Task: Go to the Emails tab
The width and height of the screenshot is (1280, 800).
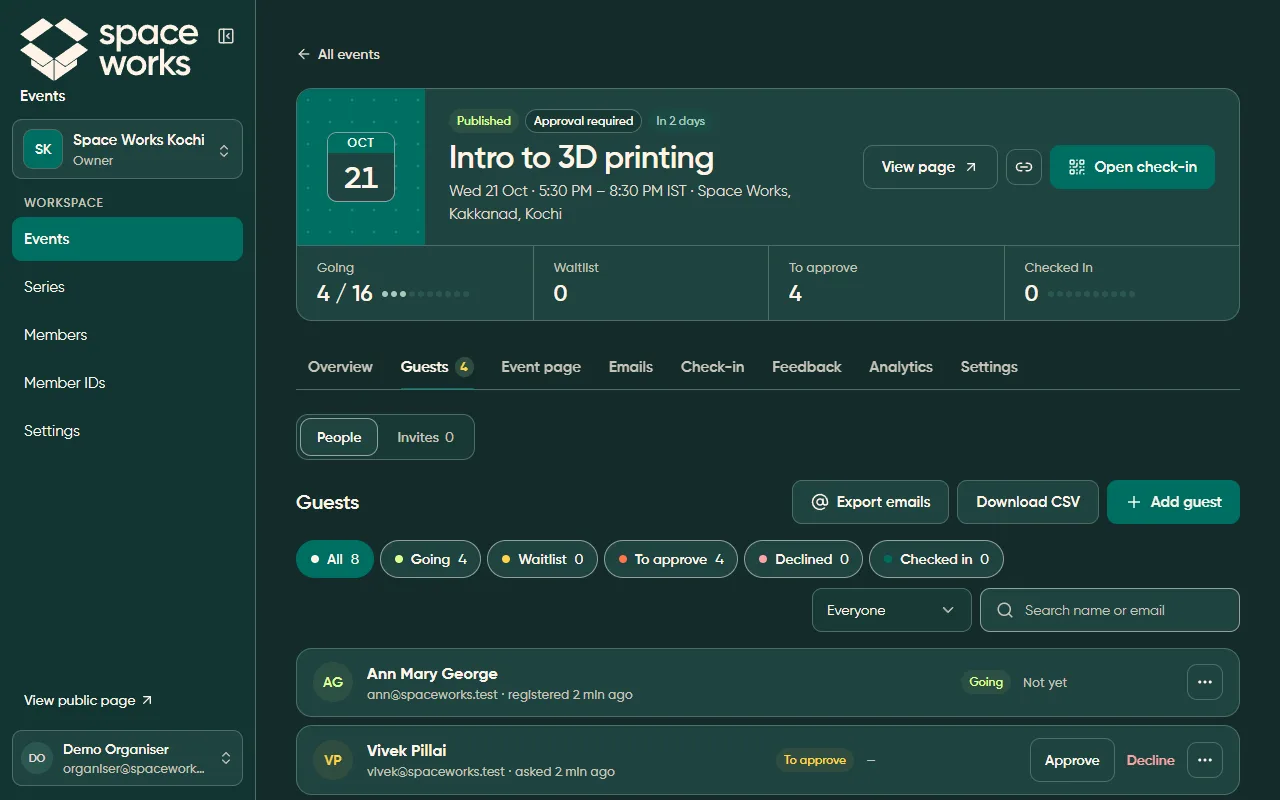Action: (631, 367)
